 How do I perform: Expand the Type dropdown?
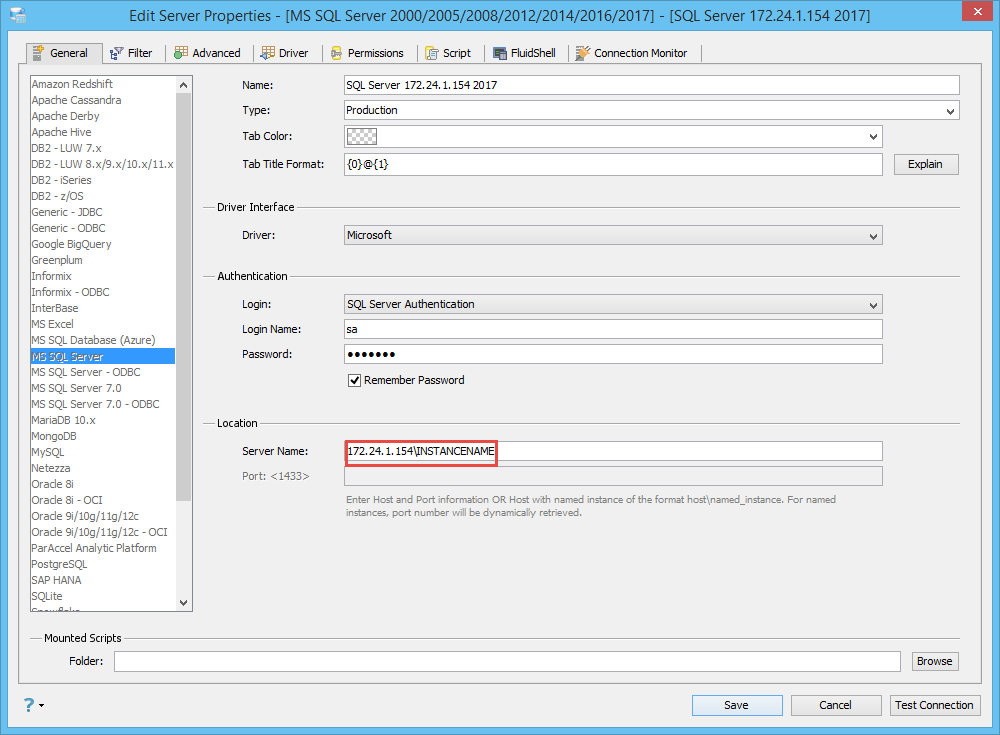[x=950, y=111]
